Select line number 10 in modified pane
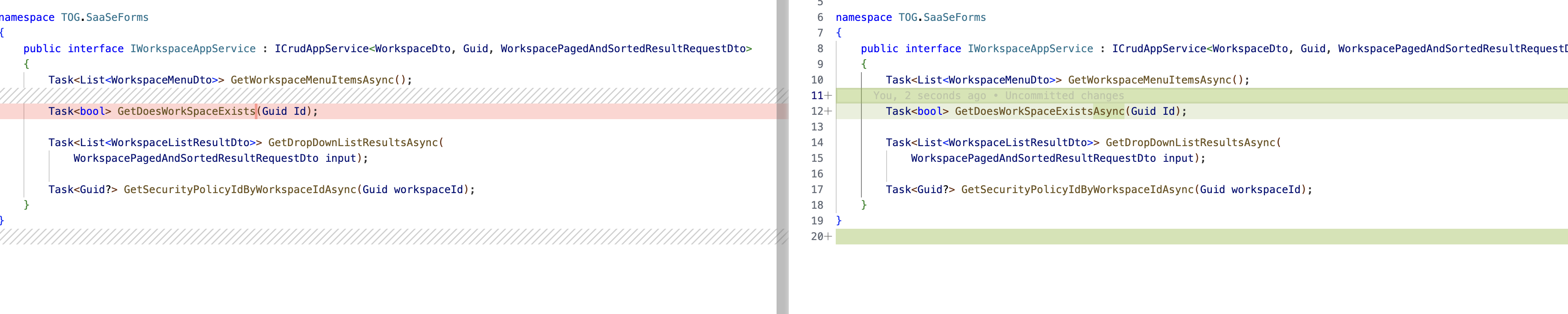 pos(817,80)
